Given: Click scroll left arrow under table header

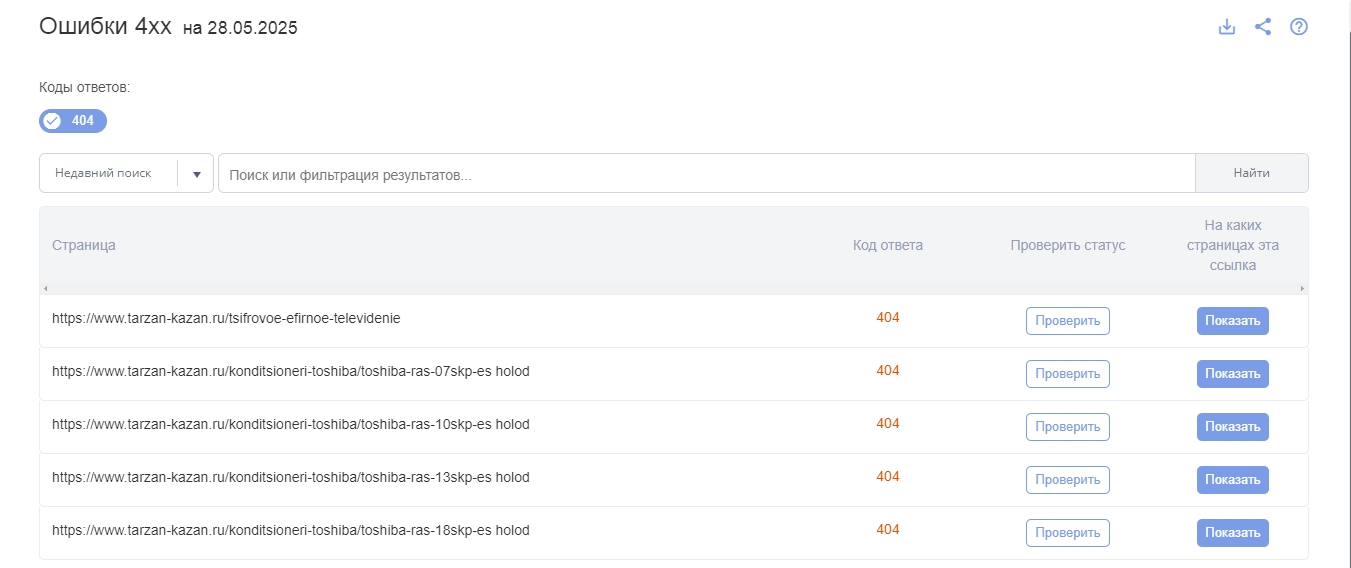Looking at the screenshot, I should click(45, 289).
